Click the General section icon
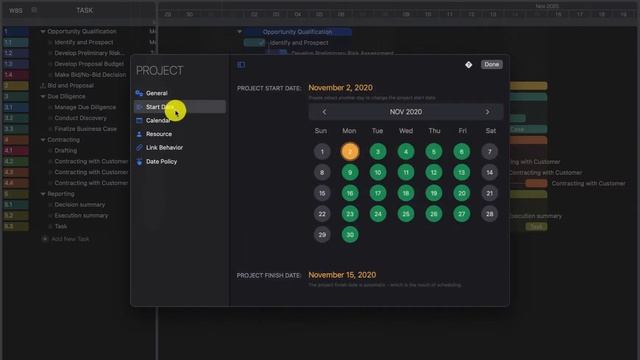This screenshot has height=360, width=640. click(x=139, y=93)
